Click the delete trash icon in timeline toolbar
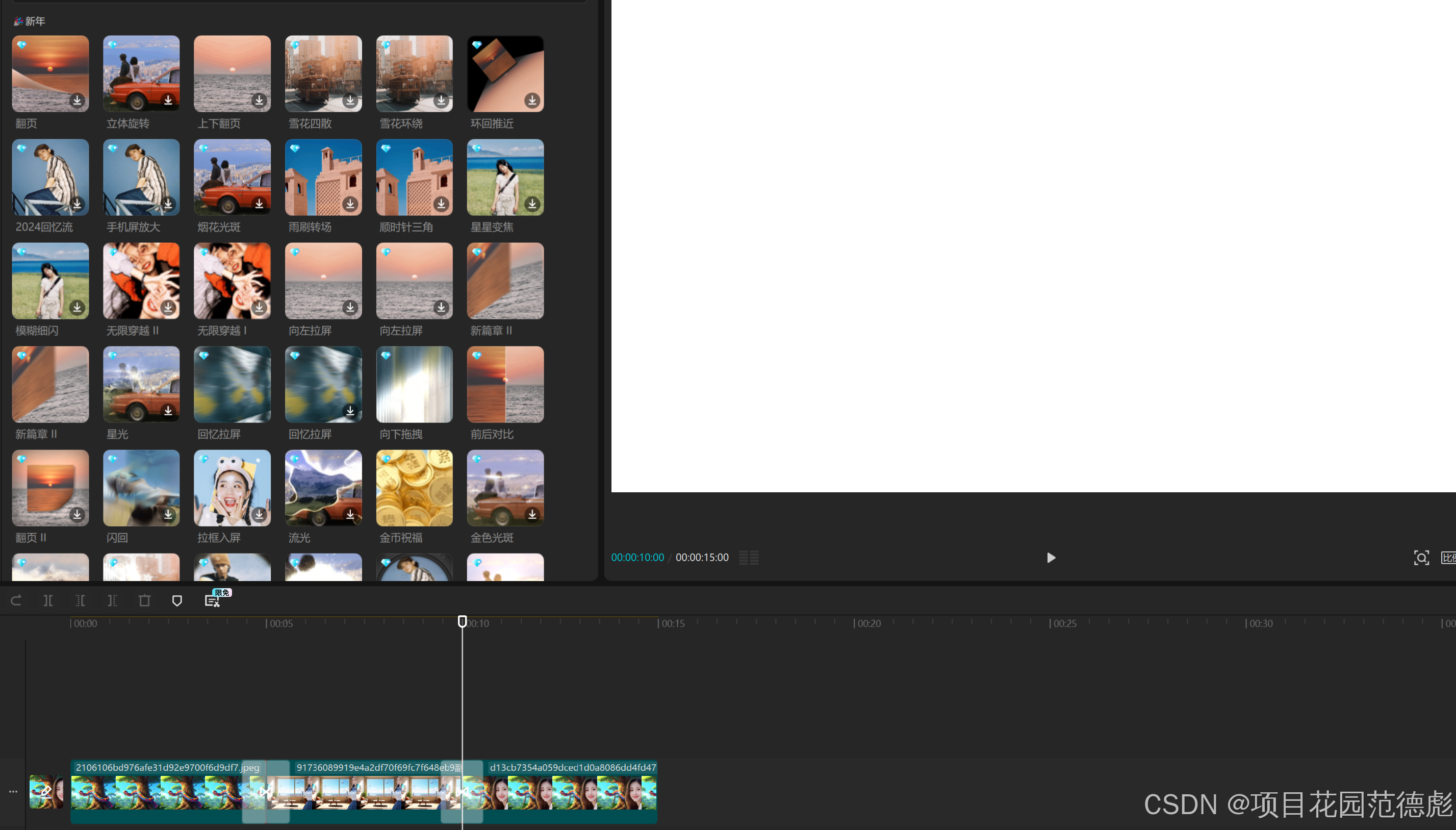The width and height of the screenshot is (1456, 830). coord(145,600)
